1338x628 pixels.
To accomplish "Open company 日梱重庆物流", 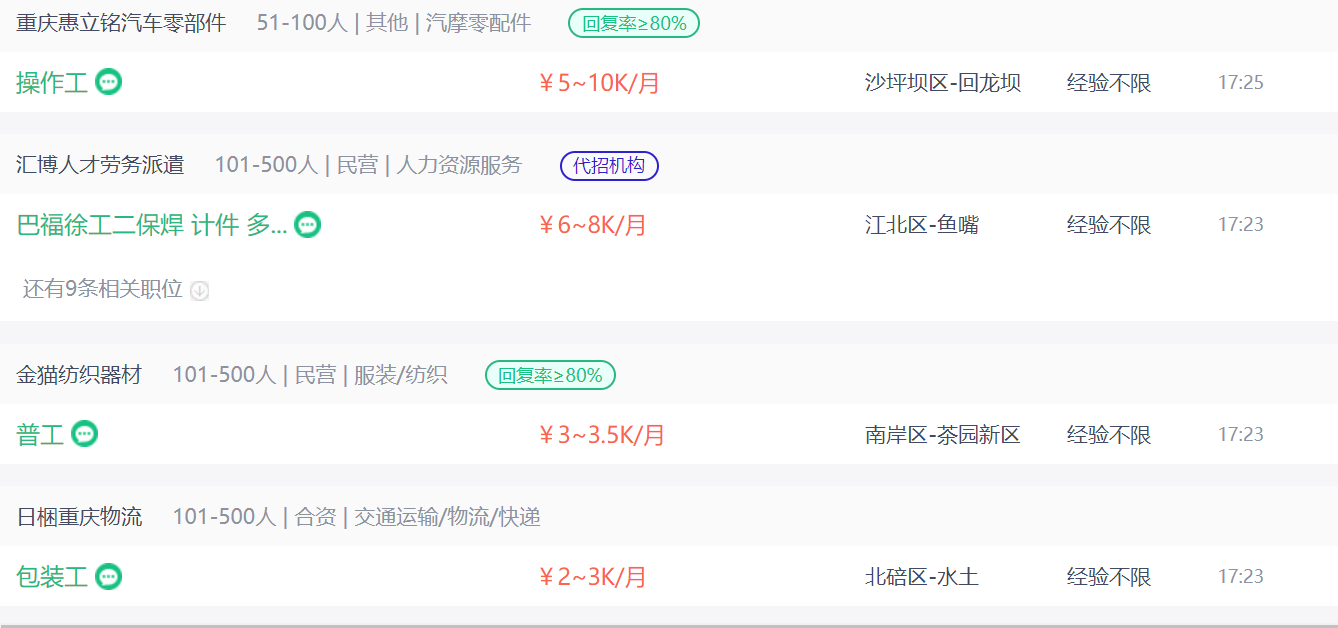I will pos(79,517).
